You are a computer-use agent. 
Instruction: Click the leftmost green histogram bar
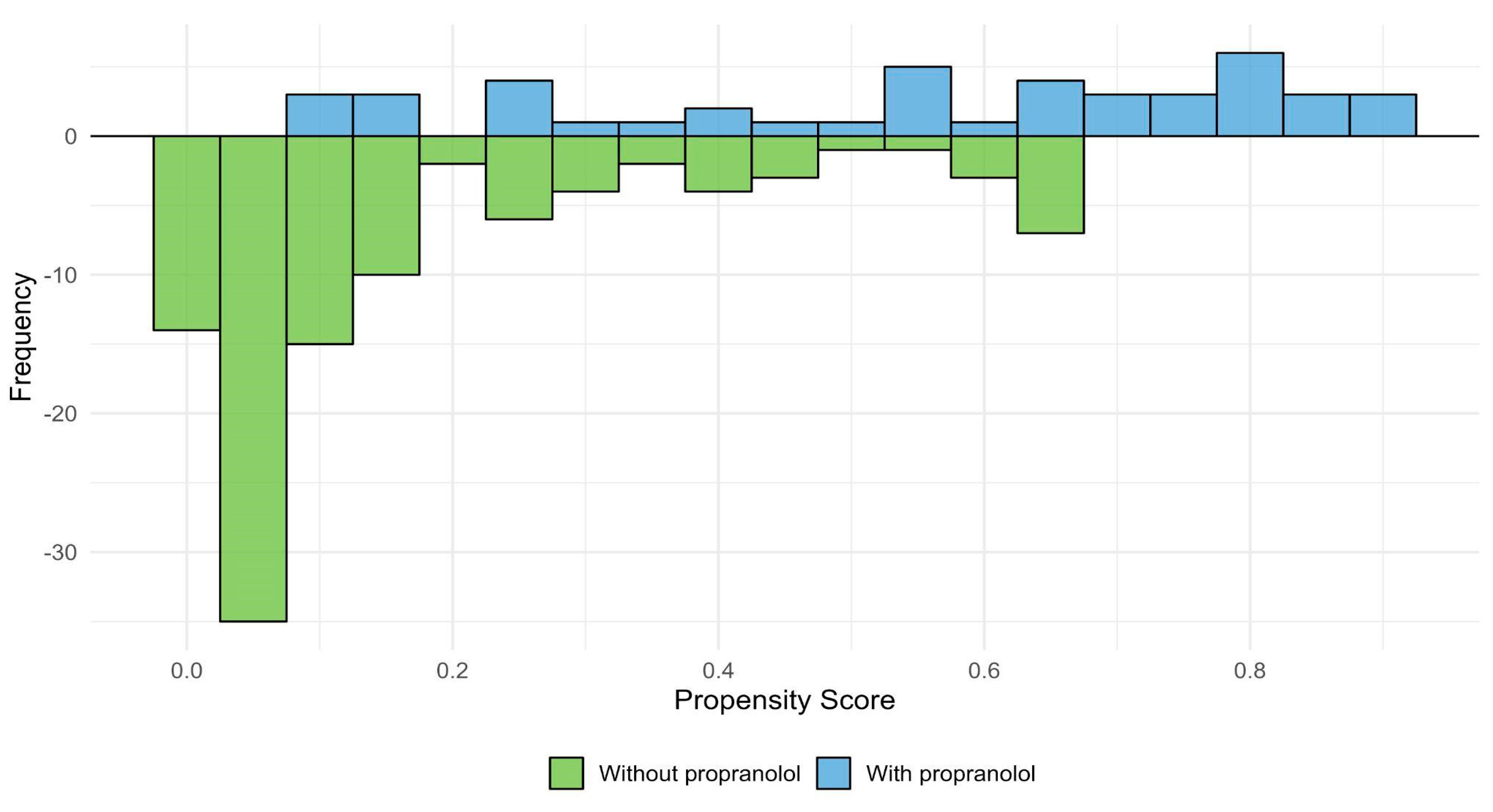(x=186, y=233)
